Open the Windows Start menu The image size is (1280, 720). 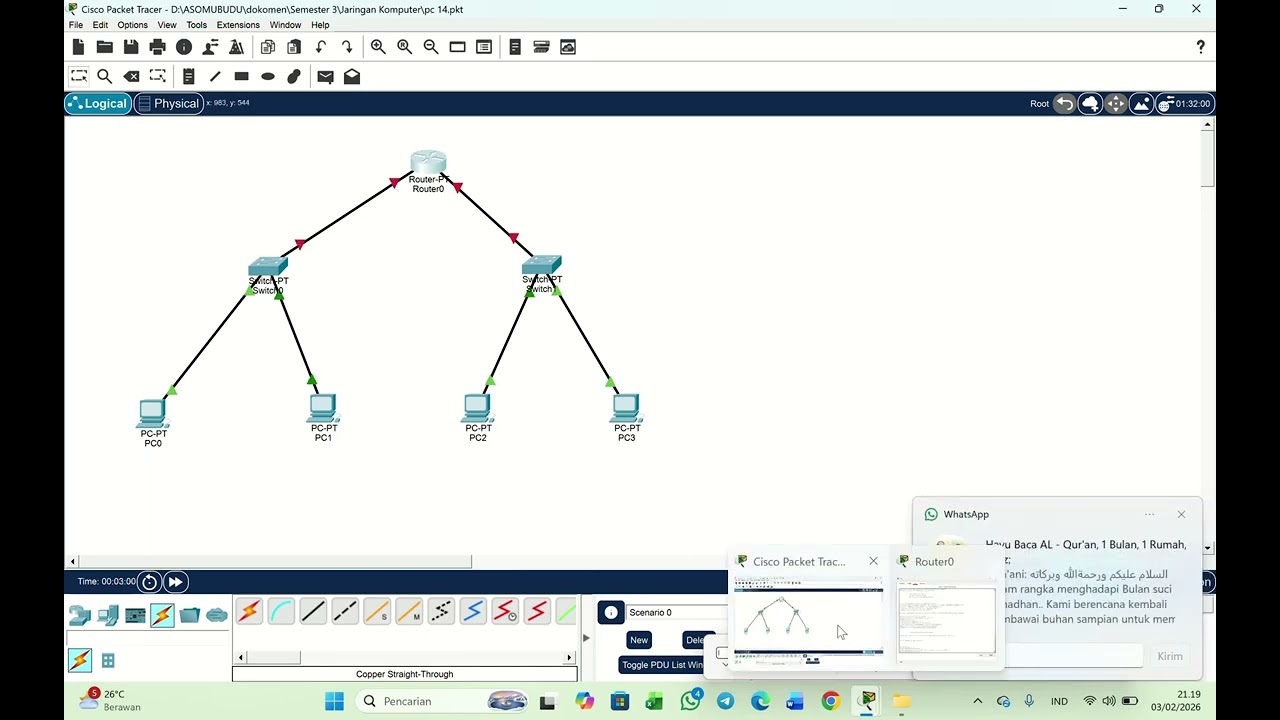coord(334,701)
